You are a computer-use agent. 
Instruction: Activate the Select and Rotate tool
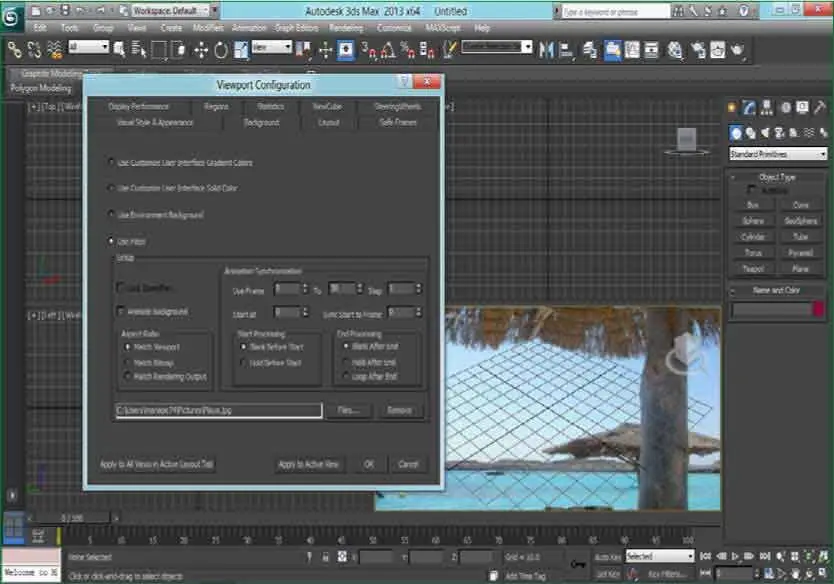coord(221,50)
